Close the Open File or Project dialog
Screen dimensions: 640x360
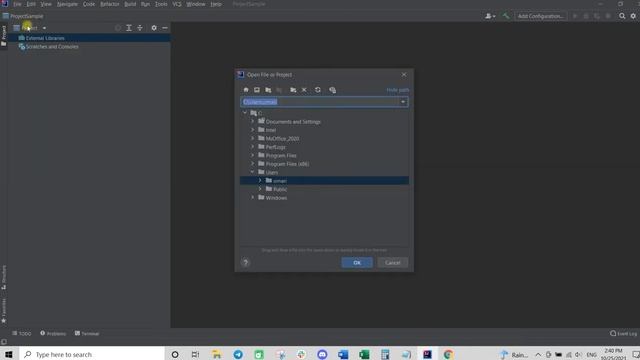click(404, 75)
